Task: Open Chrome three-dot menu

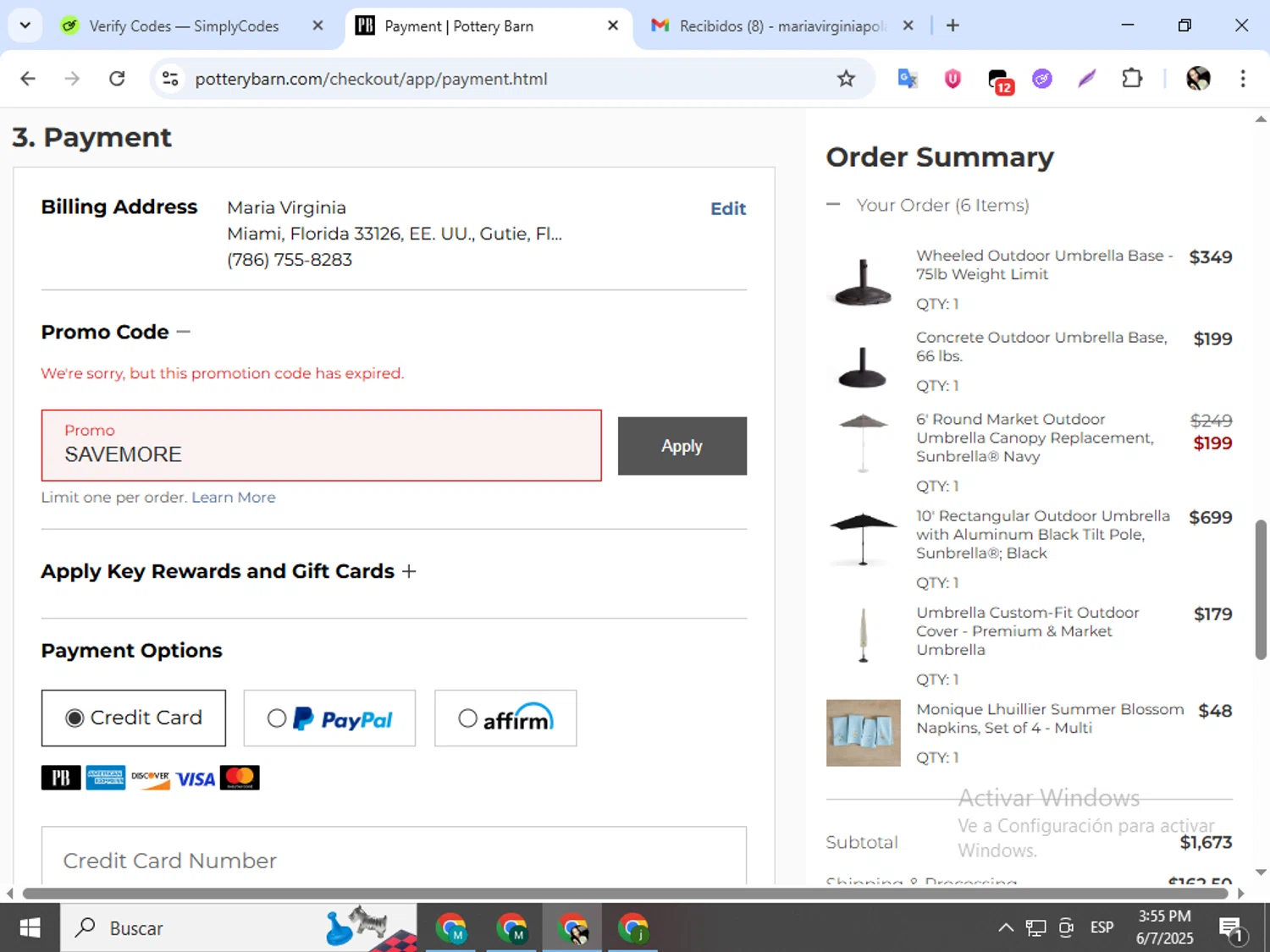Action: [x=1242, y=79]
